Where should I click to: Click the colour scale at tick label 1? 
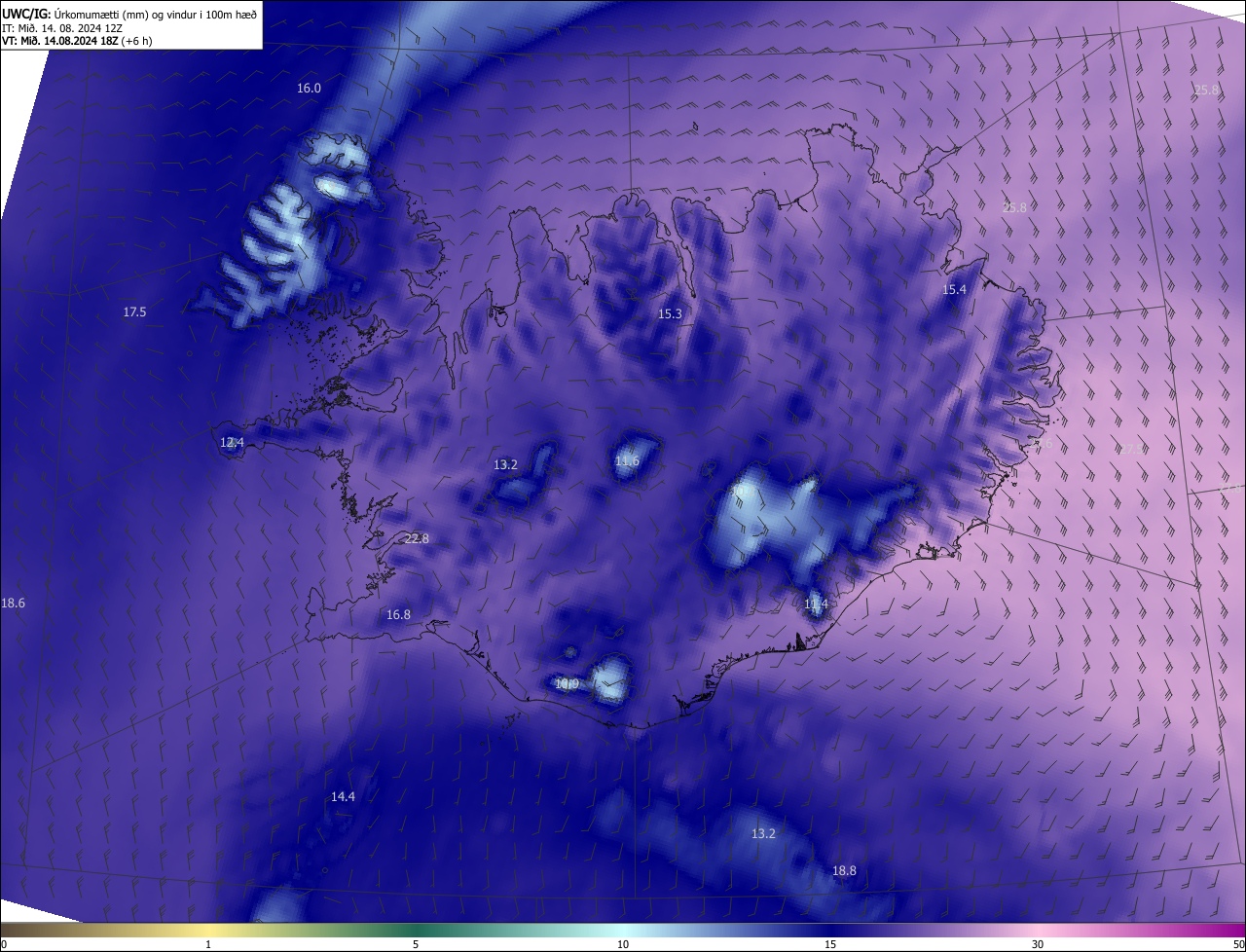click(208, 944)
